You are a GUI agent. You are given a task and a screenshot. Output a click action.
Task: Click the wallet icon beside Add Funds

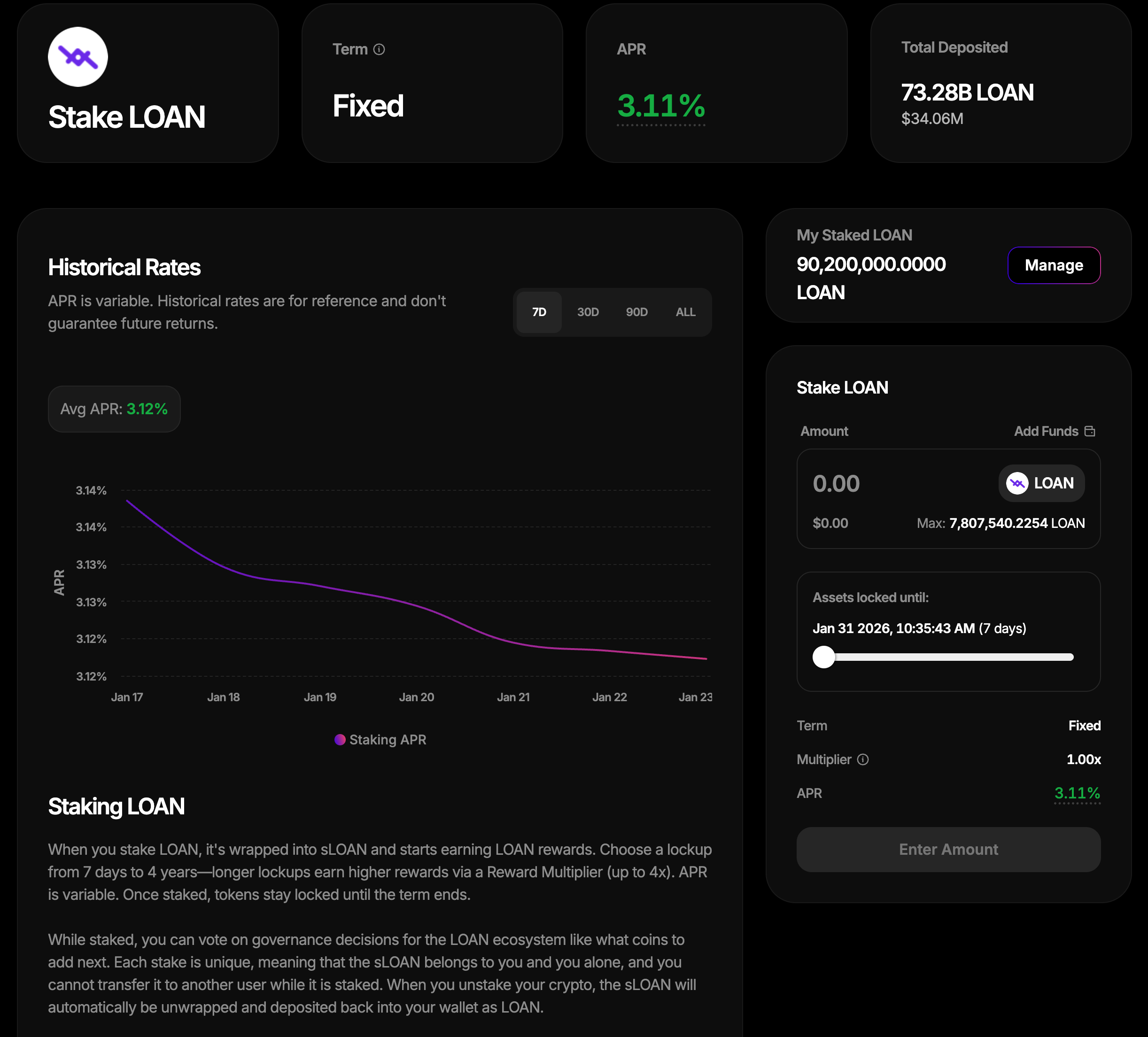[1089, 431]
